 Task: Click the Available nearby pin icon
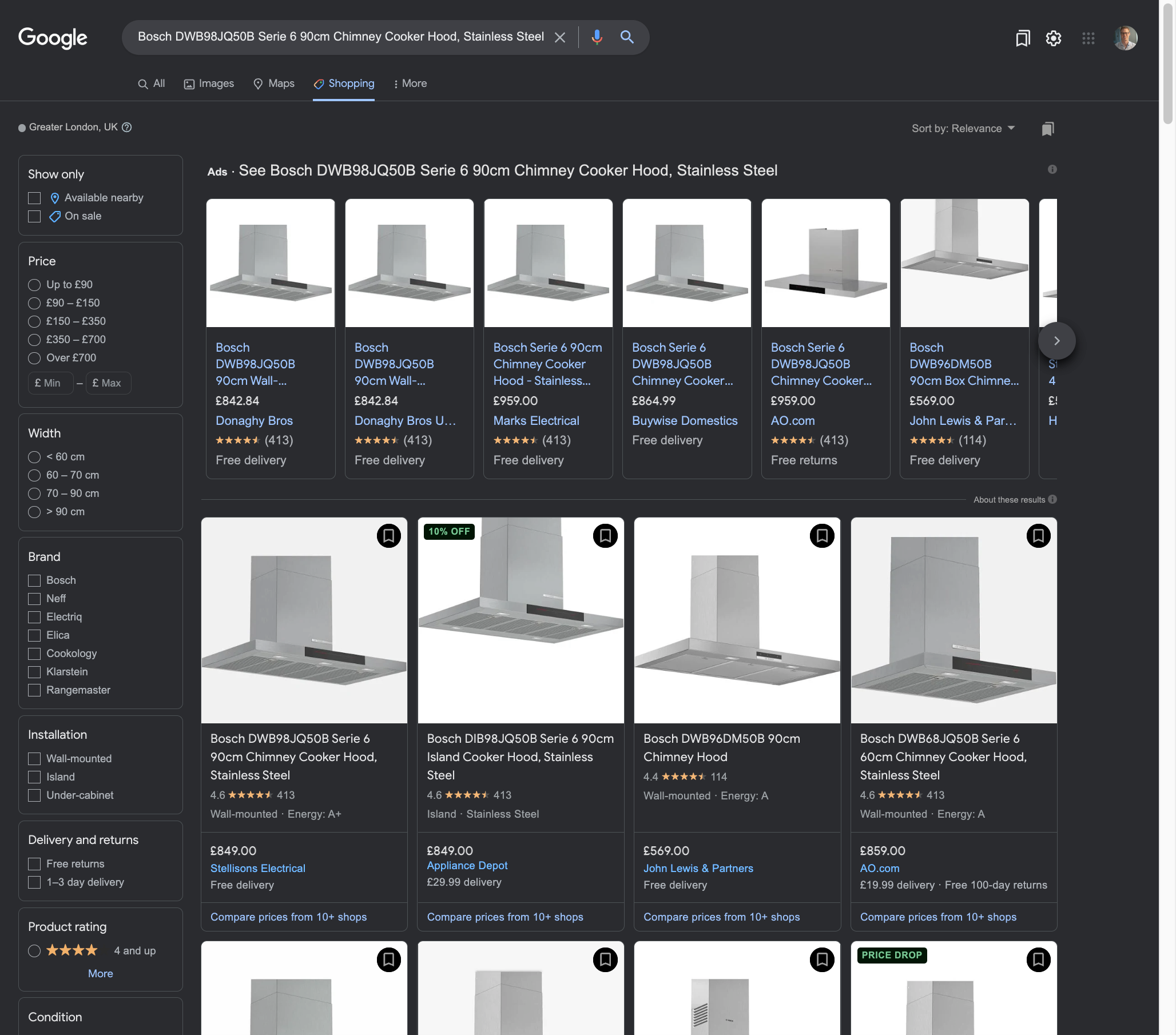[55, 198]
